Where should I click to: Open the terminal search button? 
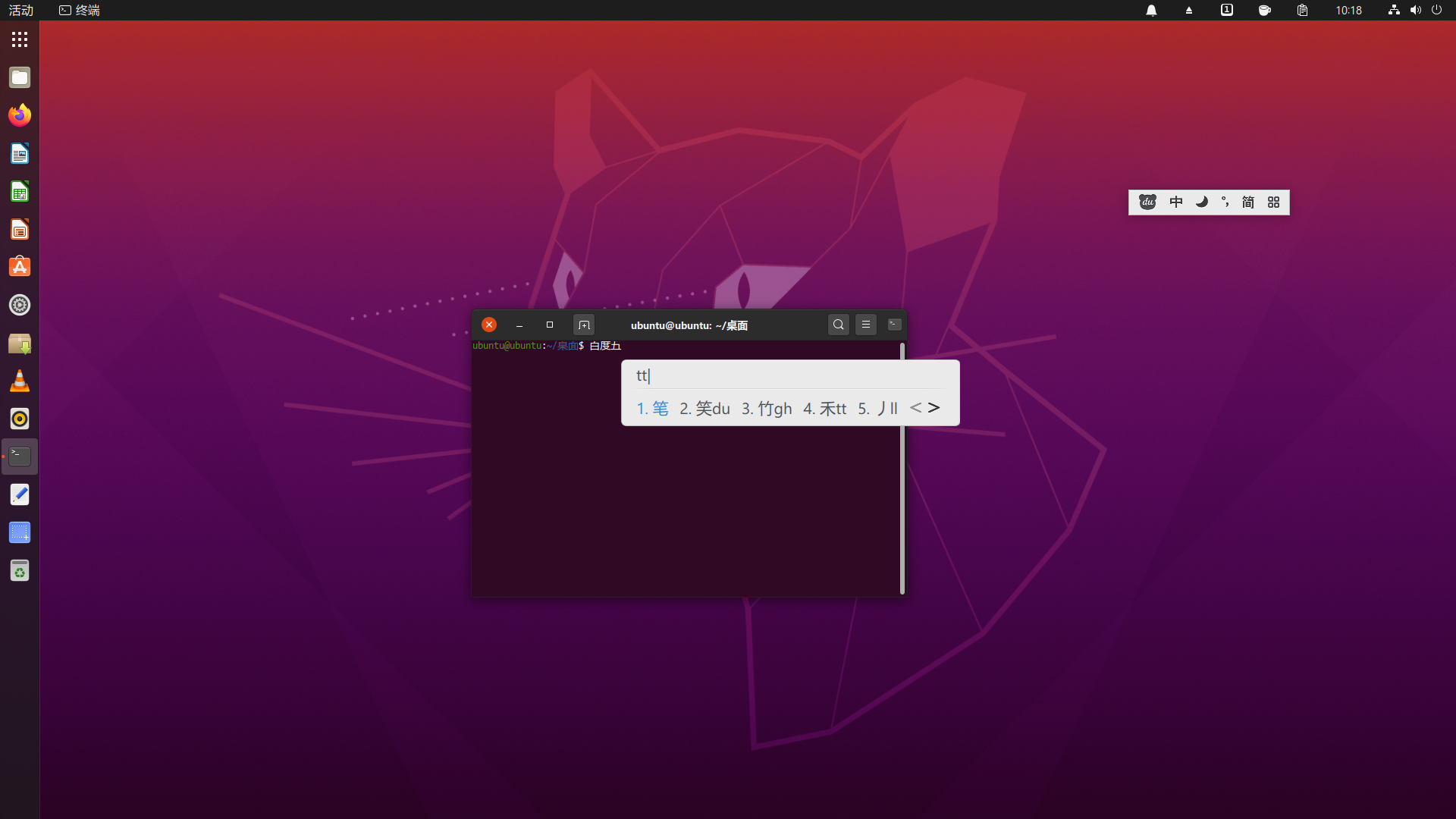click(x=839, y=325)
